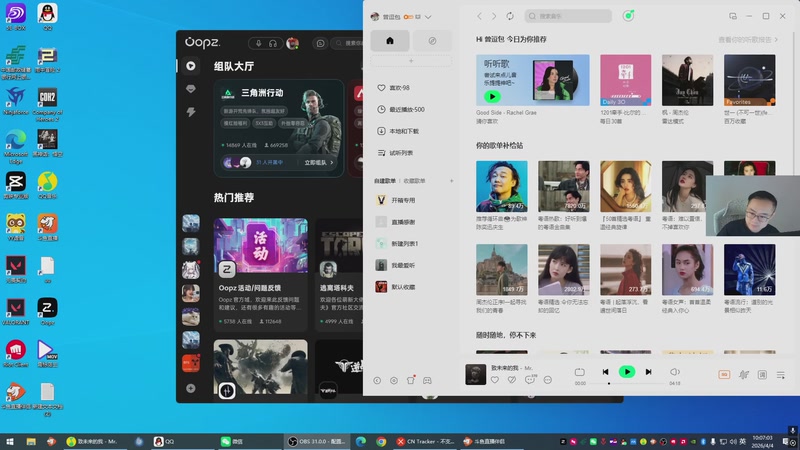Open comments for the current song
The height and width of the screenshot is (450, 800).
tap(530, 380)
